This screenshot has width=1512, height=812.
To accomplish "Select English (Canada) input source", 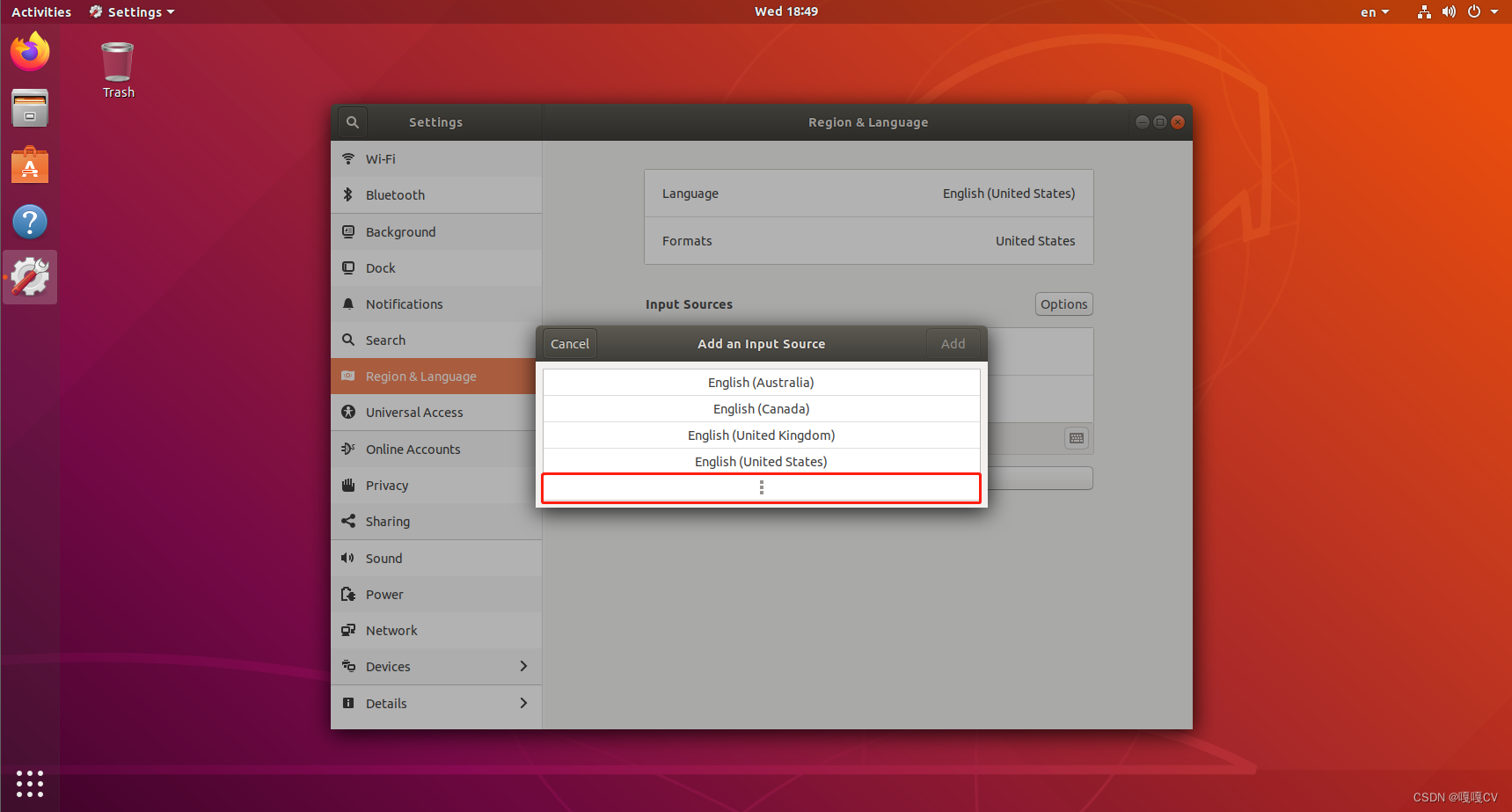I will click(x=762, y=409).
